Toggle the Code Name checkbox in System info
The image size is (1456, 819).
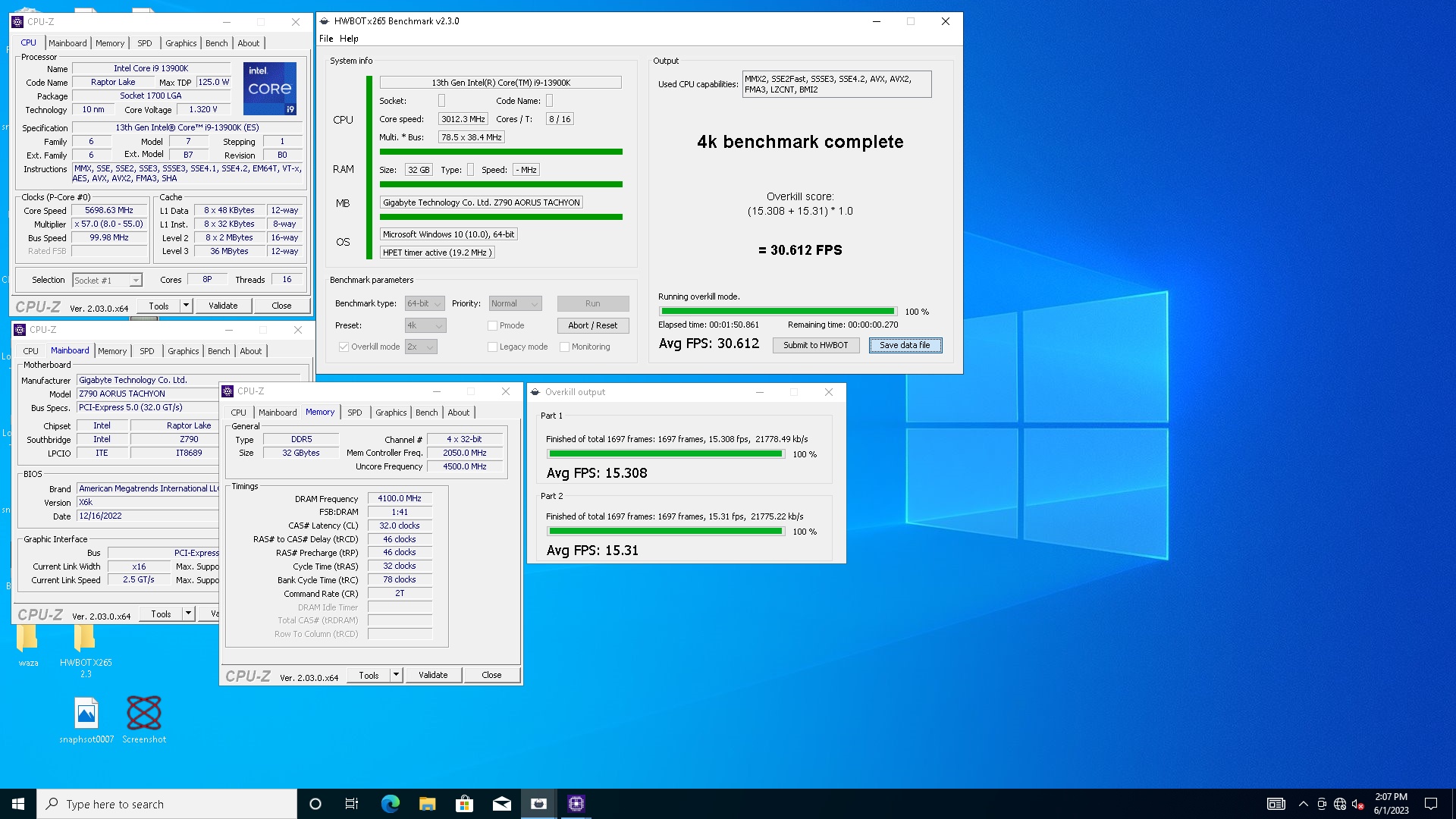point(549,101)
